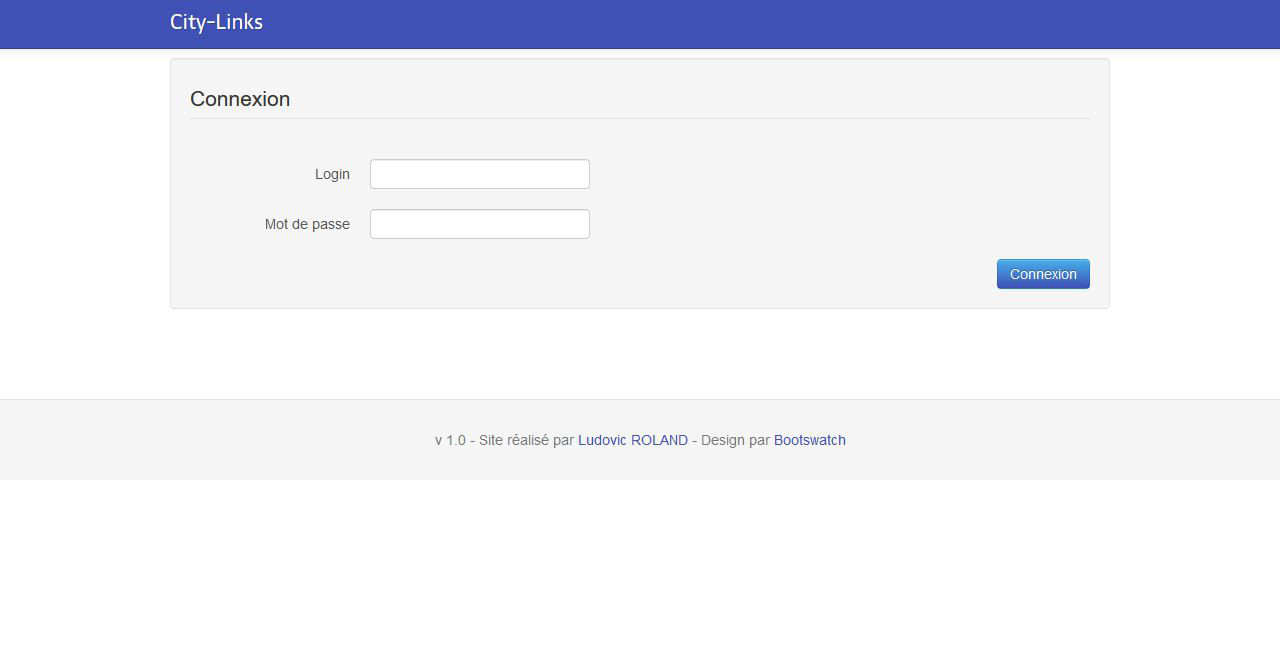The height and width of the screenshot is (663, 1280).
Task: Follow the Bootswatch link in the footer
Action: click(809, 440)
